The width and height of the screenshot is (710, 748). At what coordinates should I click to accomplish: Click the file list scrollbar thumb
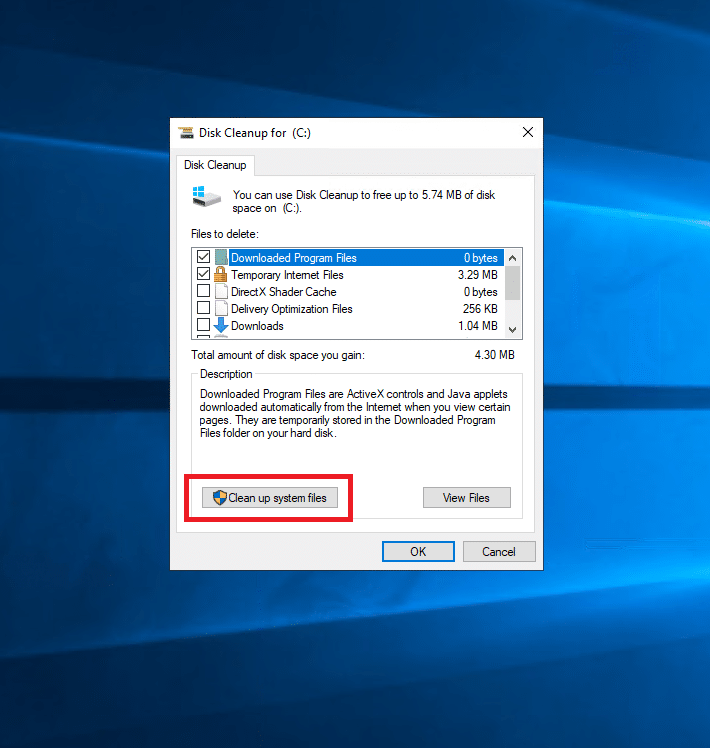tap(513, 282)
